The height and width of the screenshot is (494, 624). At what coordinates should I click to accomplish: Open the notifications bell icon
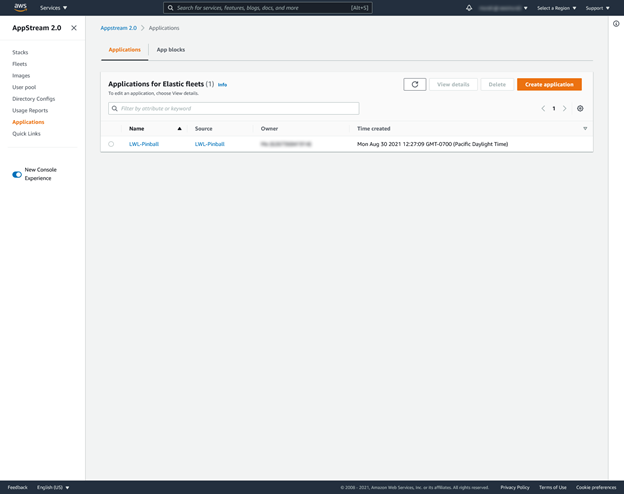tap(469, 8)
